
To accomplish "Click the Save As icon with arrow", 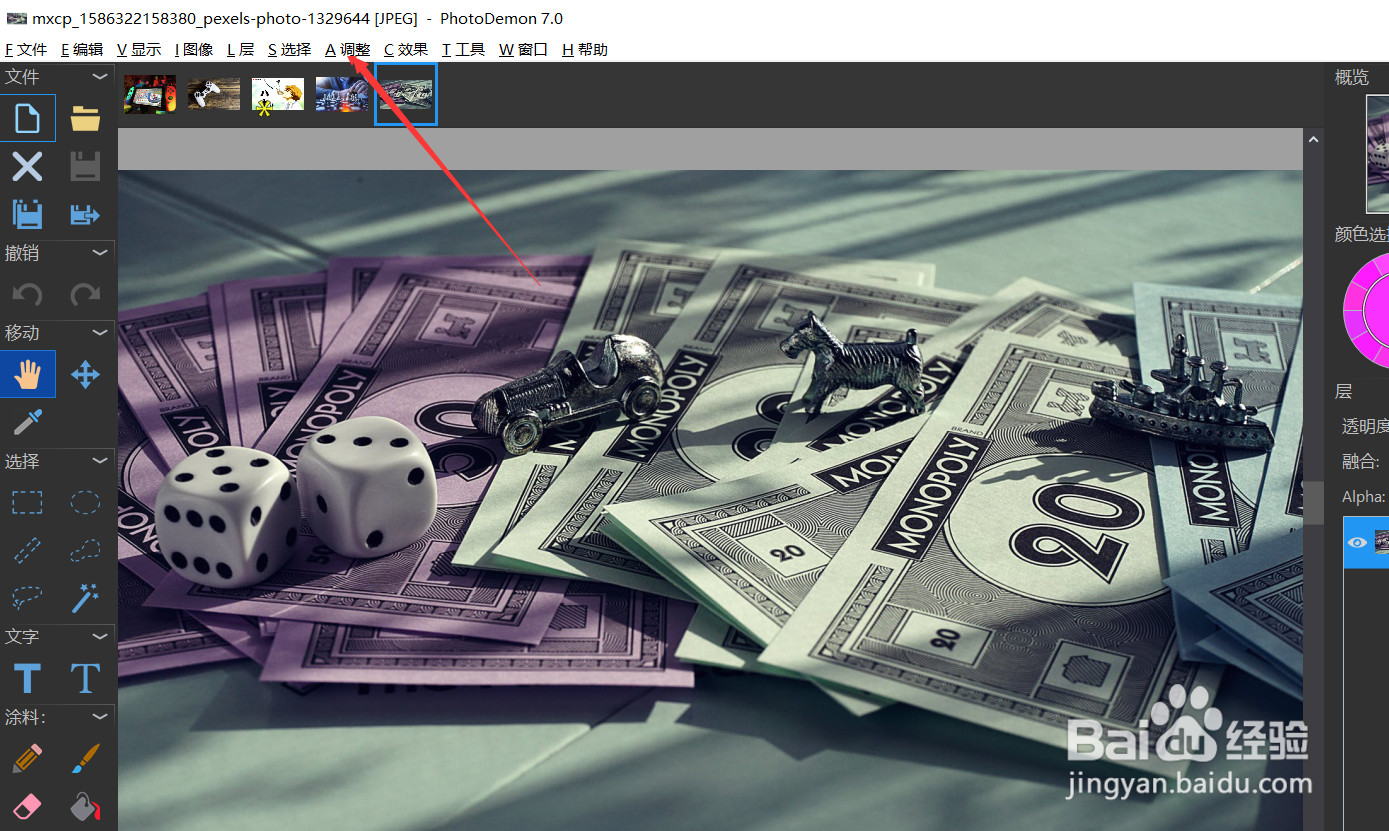I will (85, 213).
